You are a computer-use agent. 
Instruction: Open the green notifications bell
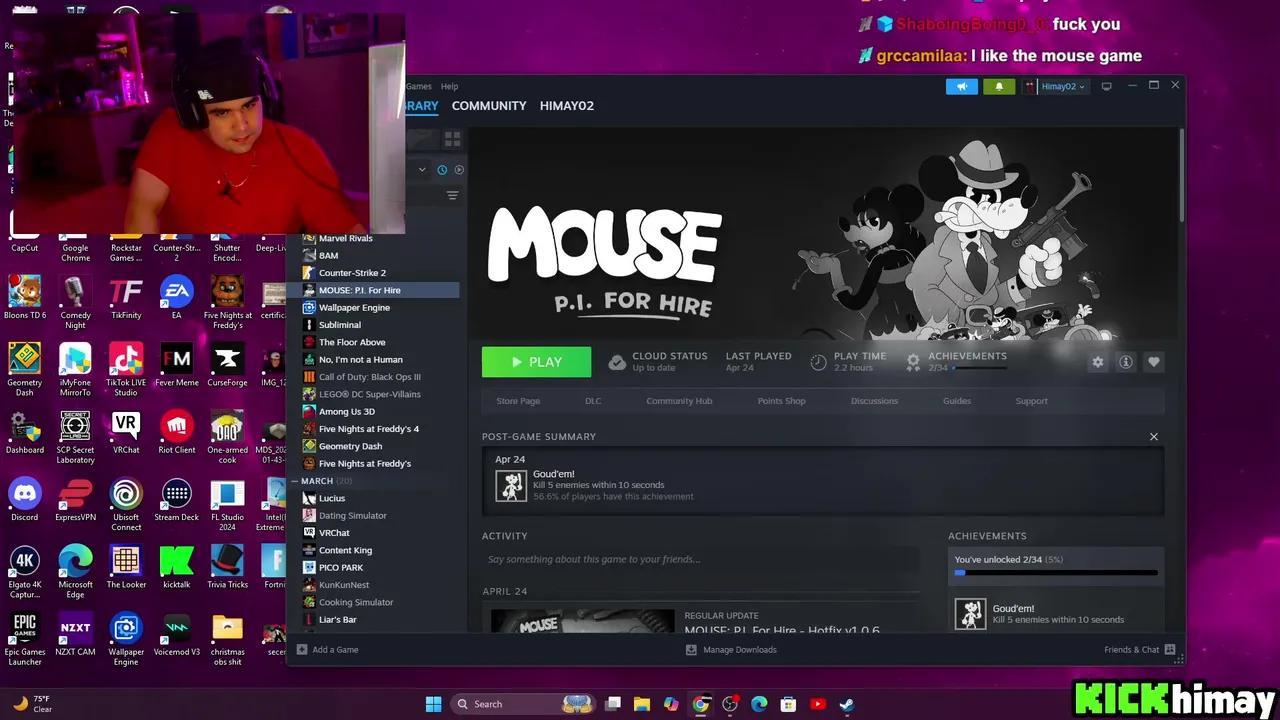[998, 86]
